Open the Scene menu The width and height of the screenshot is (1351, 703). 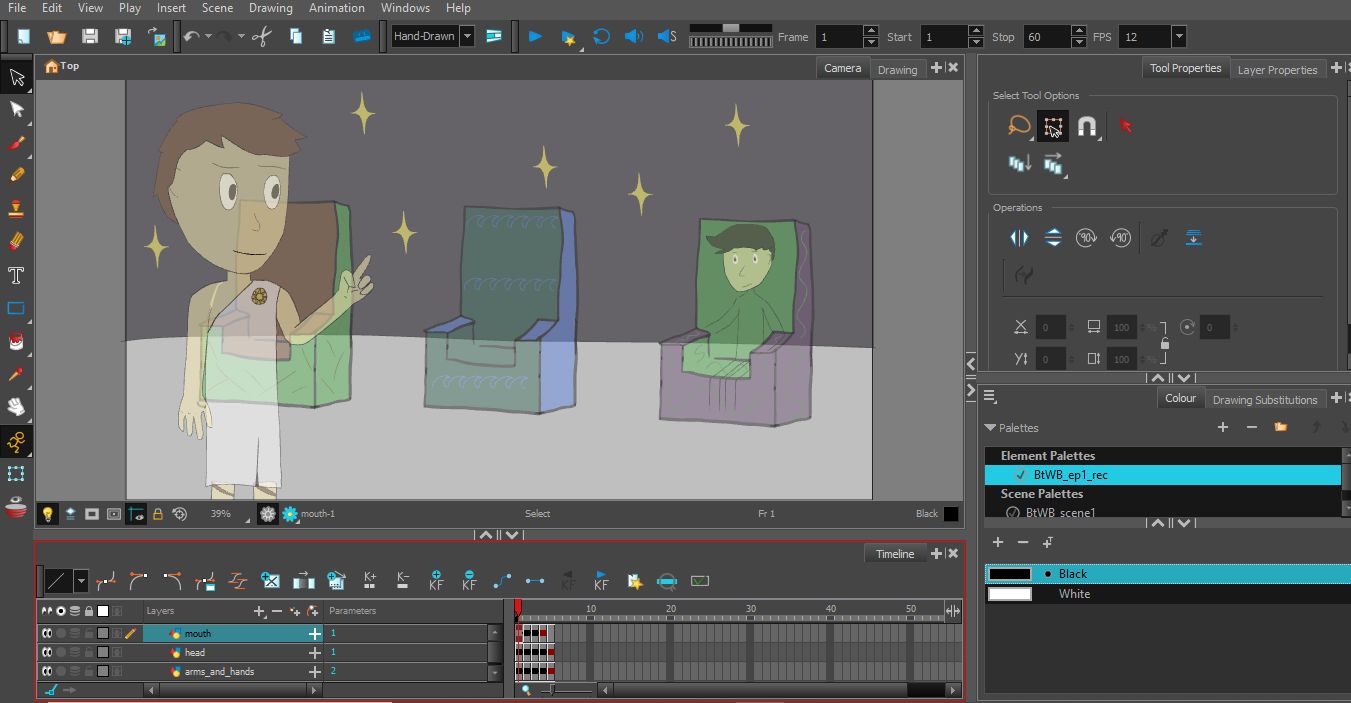217,8
